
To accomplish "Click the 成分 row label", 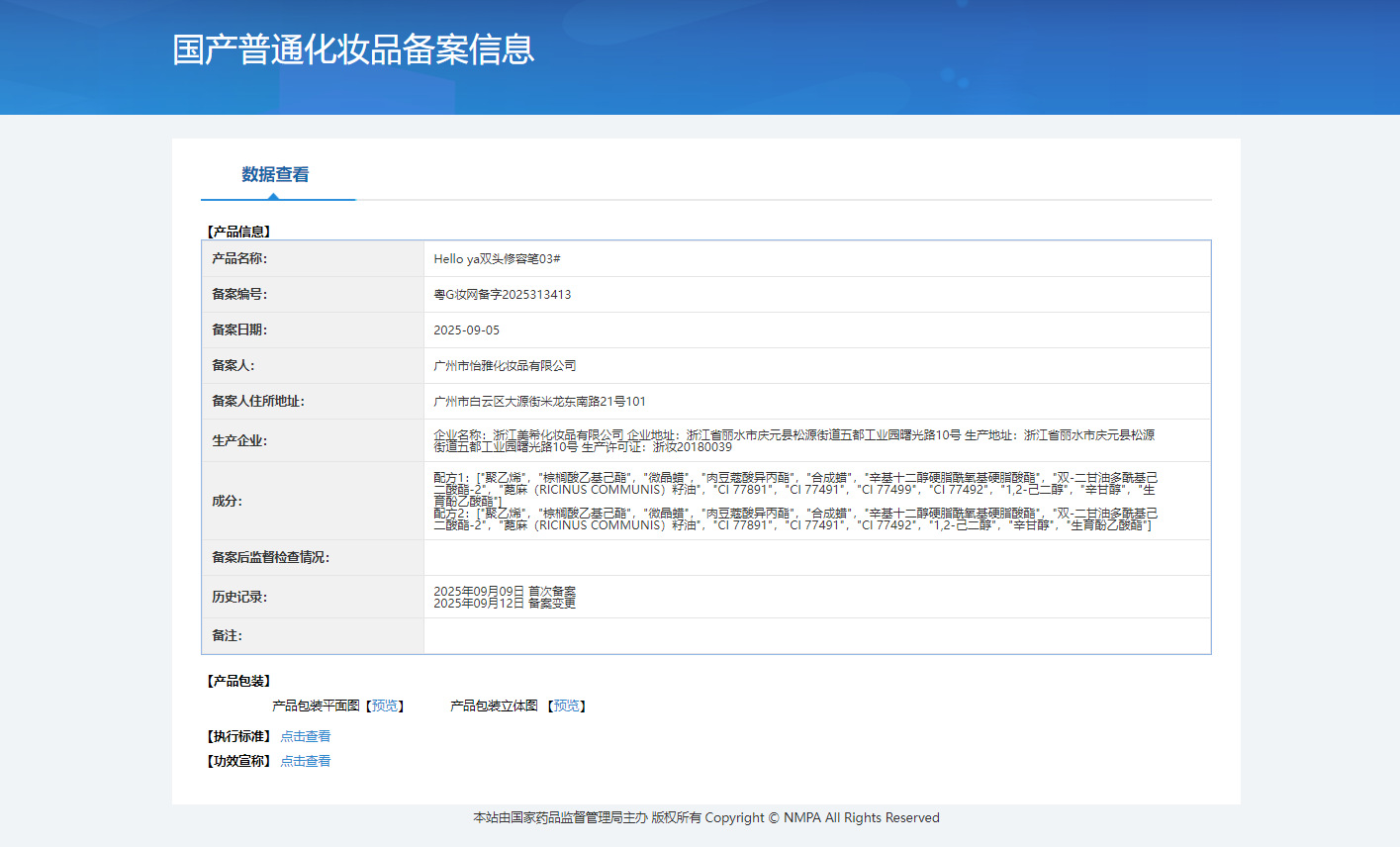I will coord(227,501).
